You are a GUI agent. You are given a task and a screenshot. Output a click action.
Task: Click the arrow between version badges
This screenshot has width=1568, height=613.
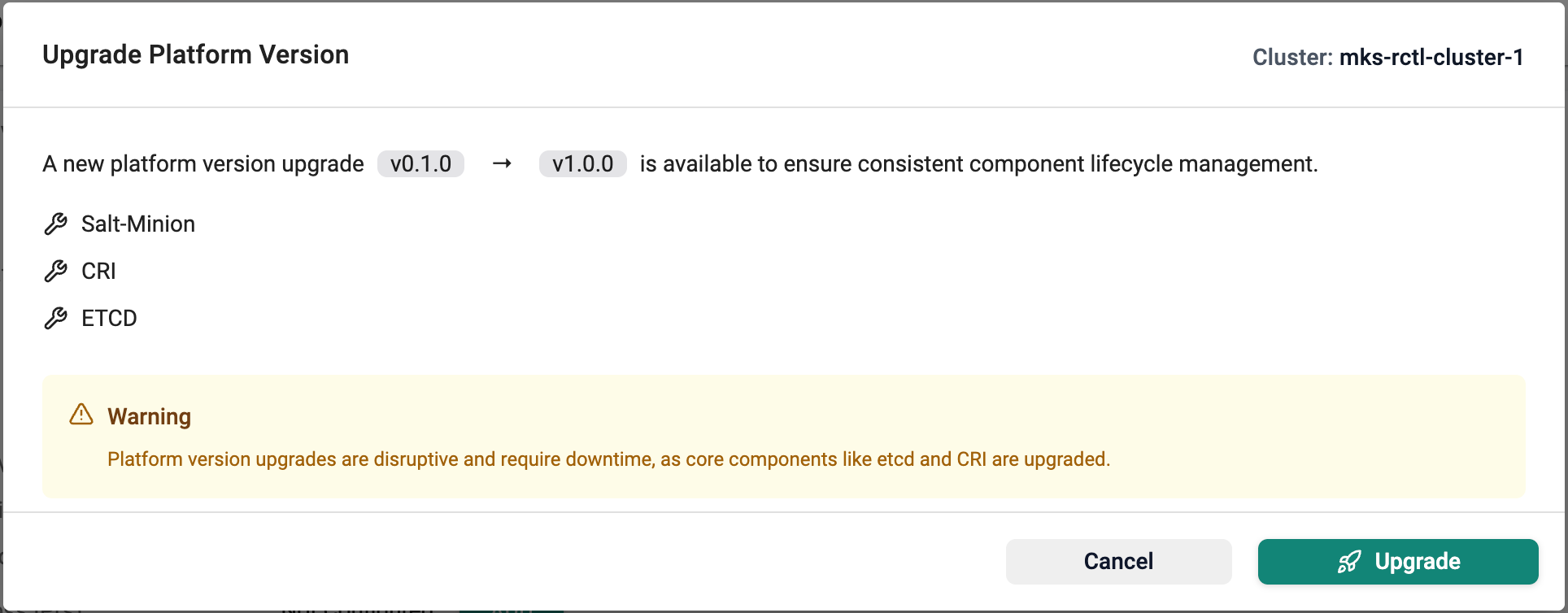click(502, 164)
